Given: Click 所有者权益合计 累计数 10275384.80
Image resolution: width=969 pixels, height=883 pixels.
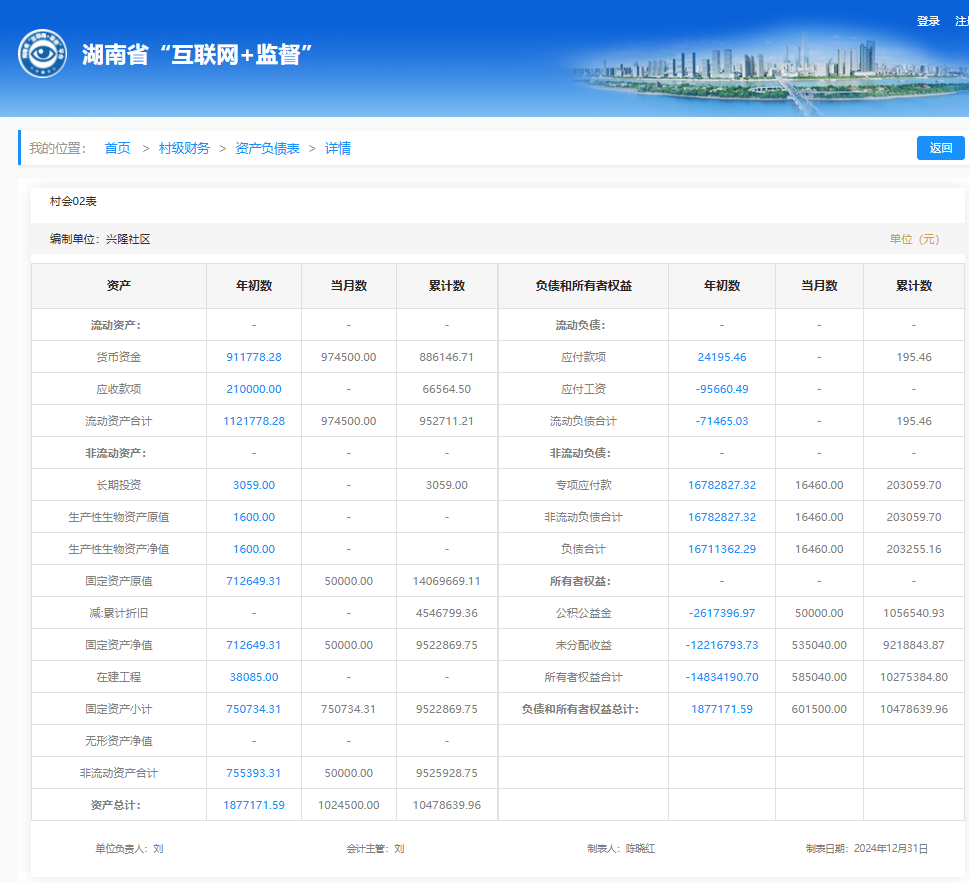Looking at the screenshot, I should tap(914, 677).
